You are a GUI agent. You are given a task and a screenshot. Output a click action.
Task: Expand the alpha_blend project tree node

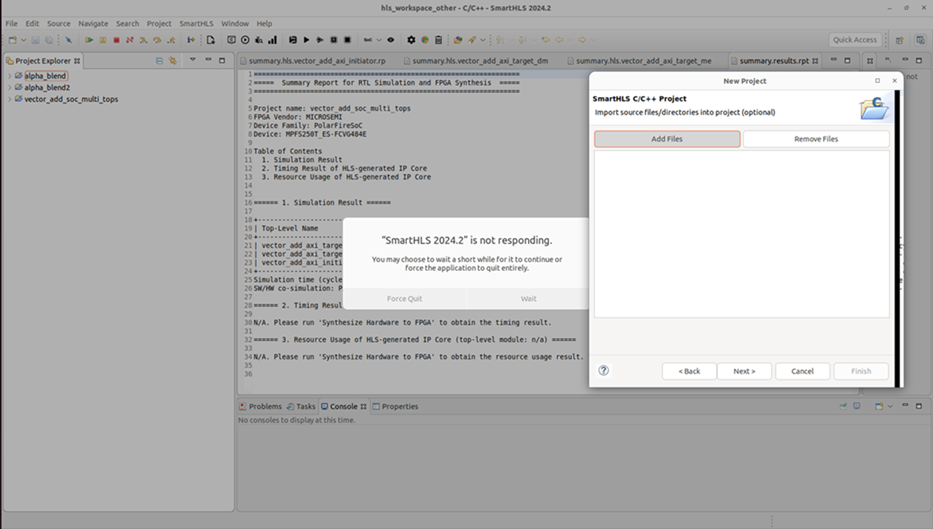tap(9, 76)
